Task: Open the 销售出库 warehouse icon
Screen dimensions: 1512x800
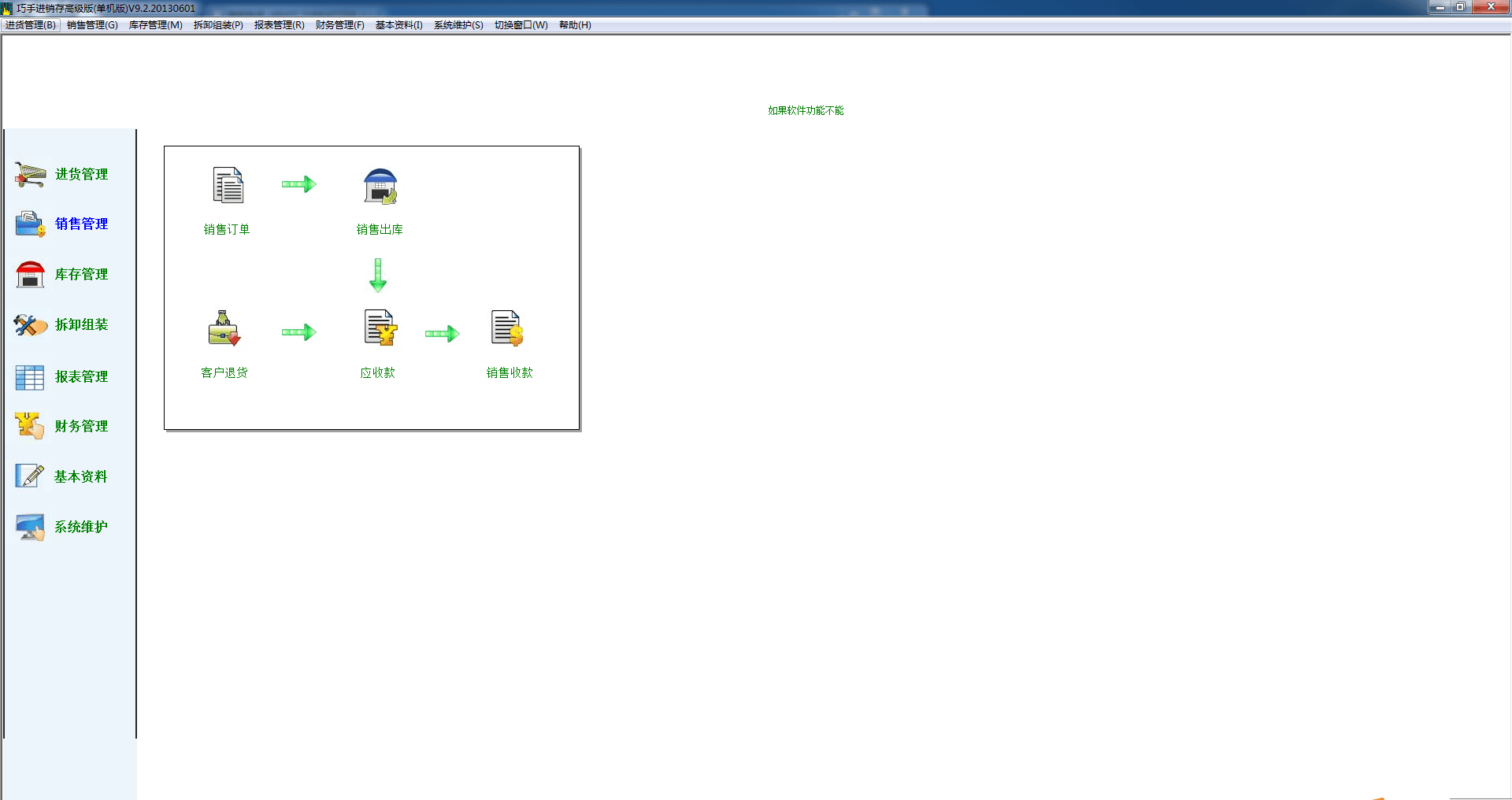Action: (380, 186)
